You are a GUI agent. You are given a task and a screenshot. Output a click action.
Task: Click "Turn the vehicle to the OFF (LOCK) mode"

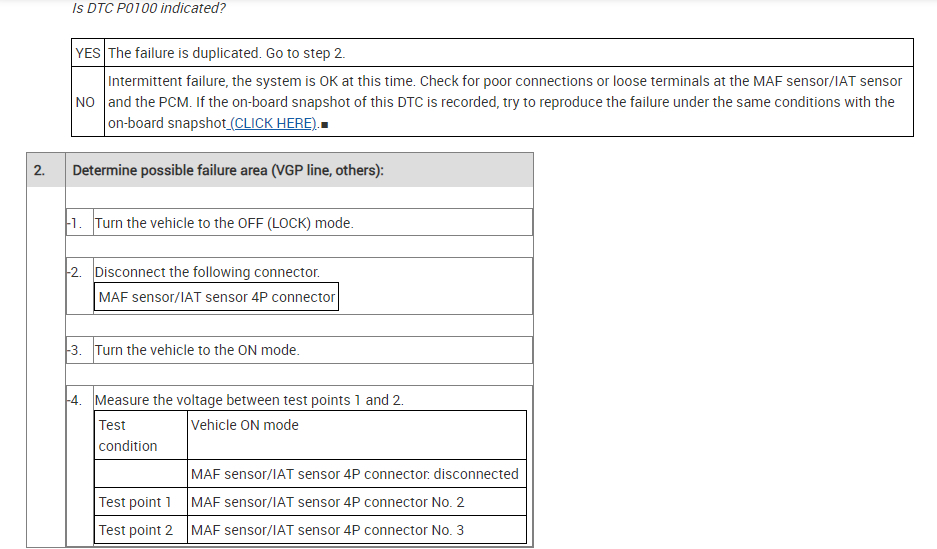224,223
